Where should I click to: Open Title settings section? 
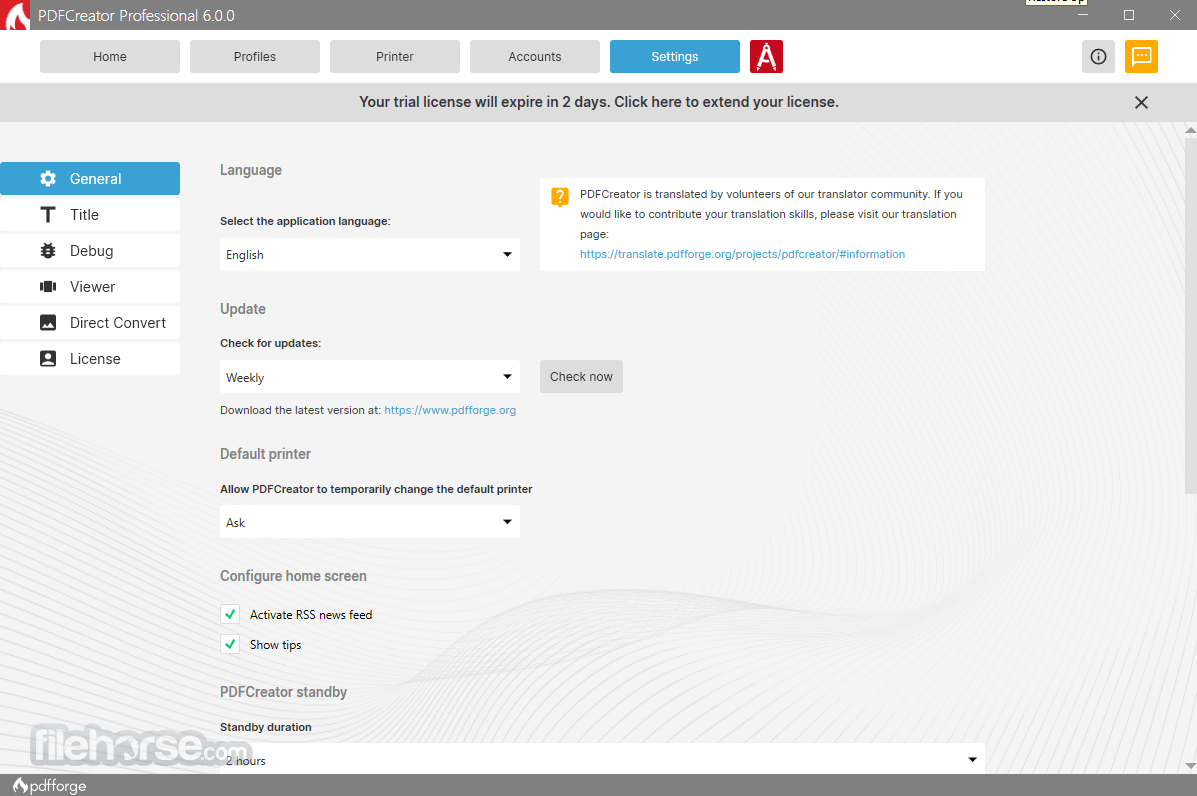[90, 214]
